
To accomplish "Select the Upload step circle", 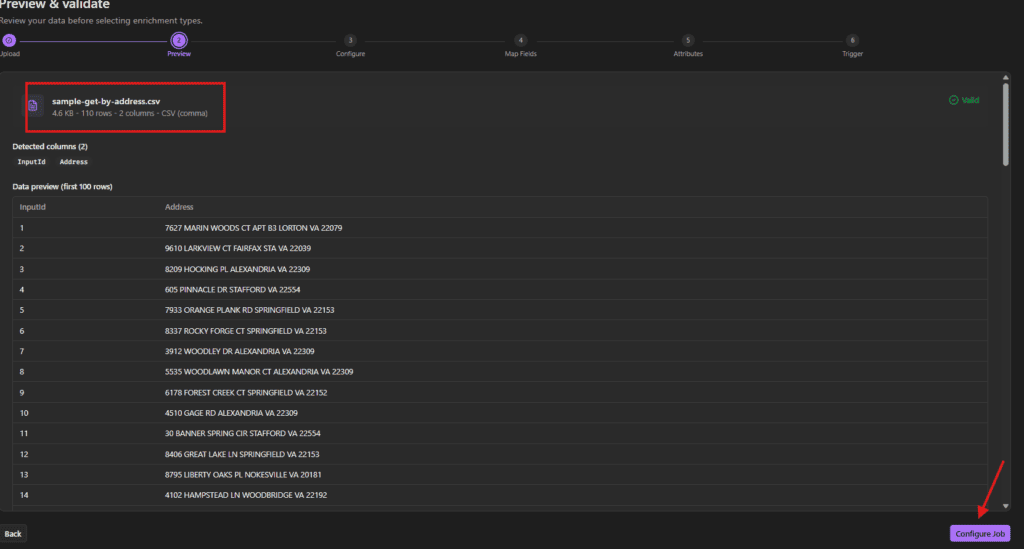I will (x=8, y=40).
